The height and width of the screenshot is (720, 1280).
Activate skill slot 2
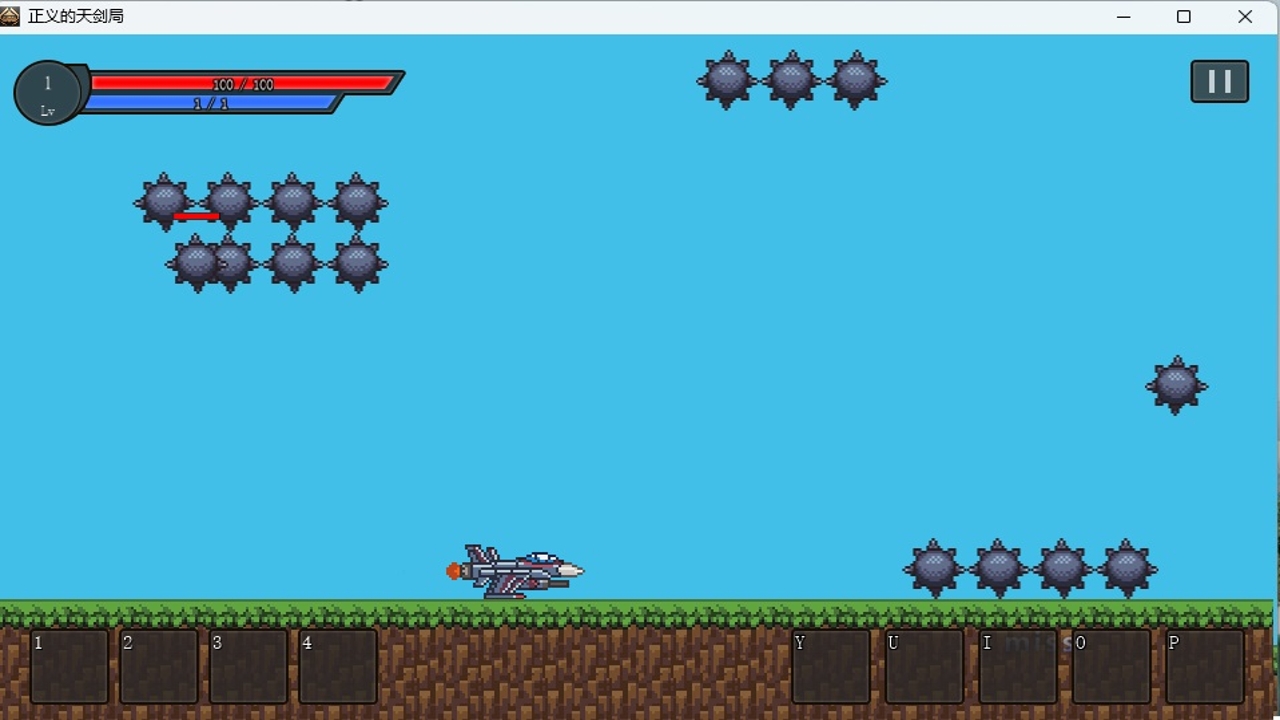(x=159, y=665)
